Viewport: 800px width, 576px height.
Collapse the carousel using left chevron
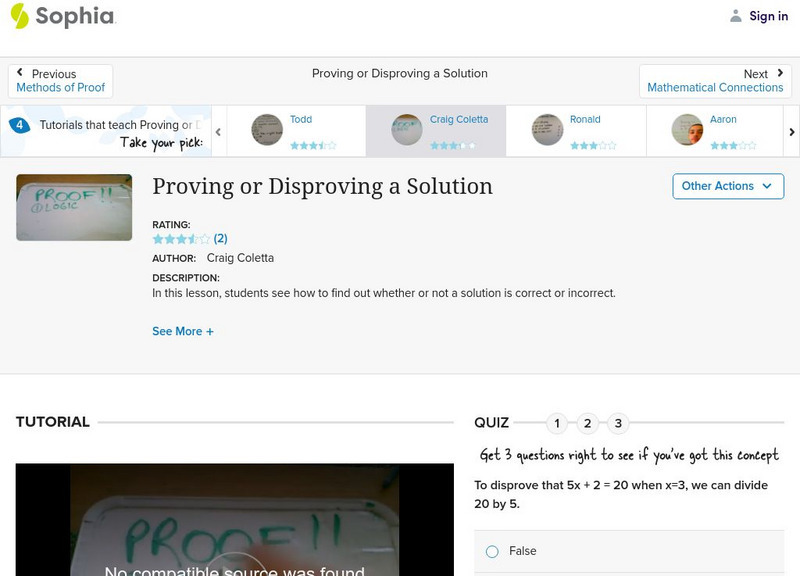click(x=218, y=130)
